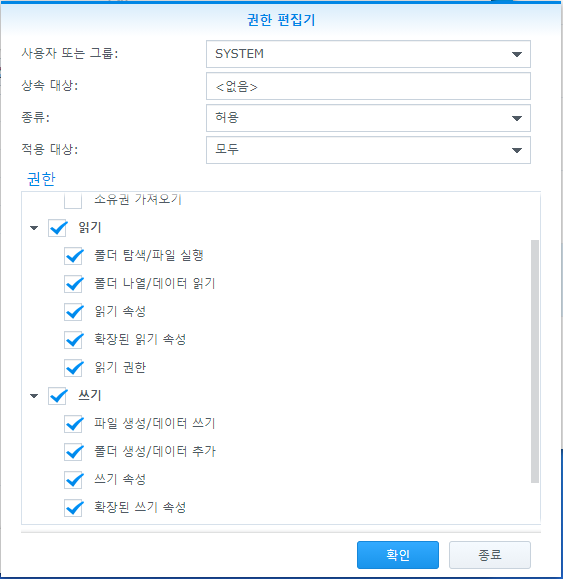Image resolution: width=563 pixels, height=579 pixels.
Task: Uncheck 폴더 탐색/파일 실행 checkbox
Action: pos(73,256)
